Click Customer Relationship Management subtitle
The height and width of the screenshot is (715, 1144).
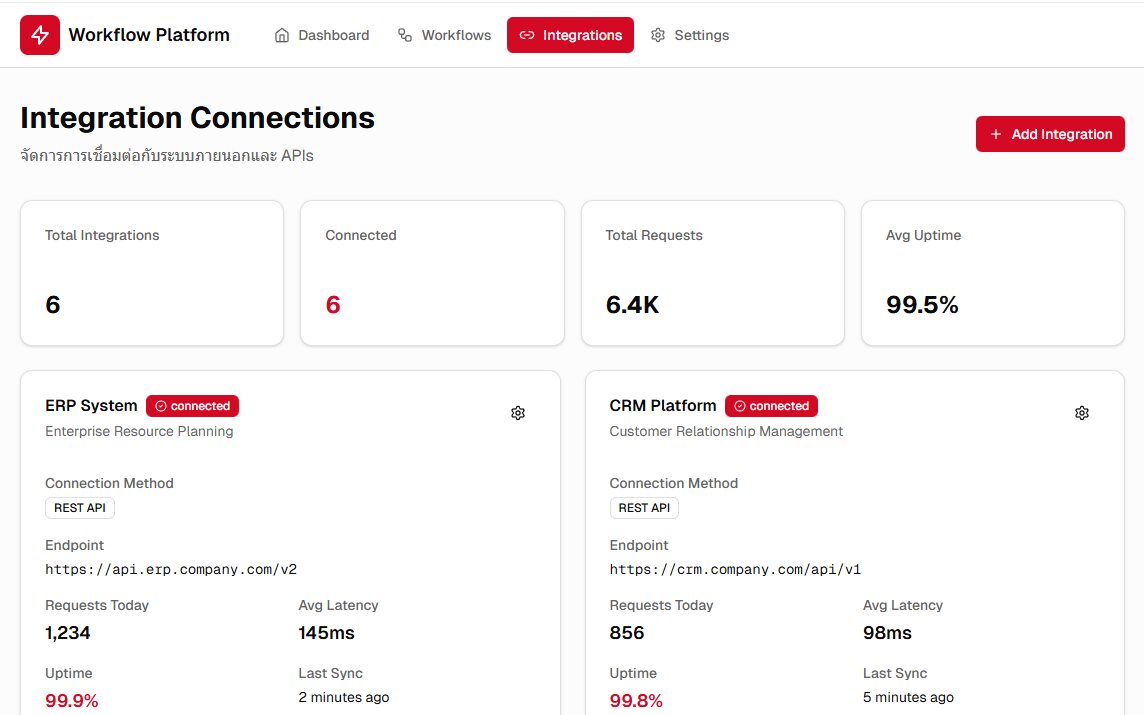726,431
